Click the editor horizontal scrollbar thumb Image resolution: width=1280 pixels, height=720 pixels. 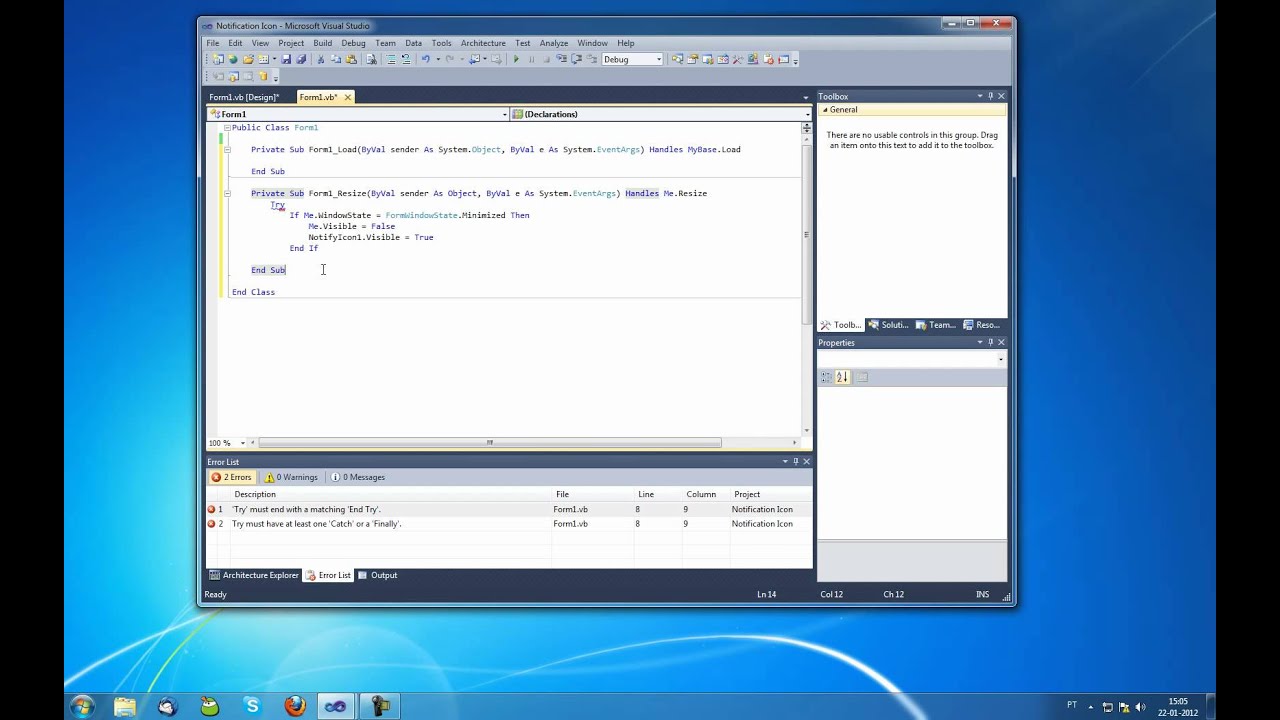[x=490, y=442]
